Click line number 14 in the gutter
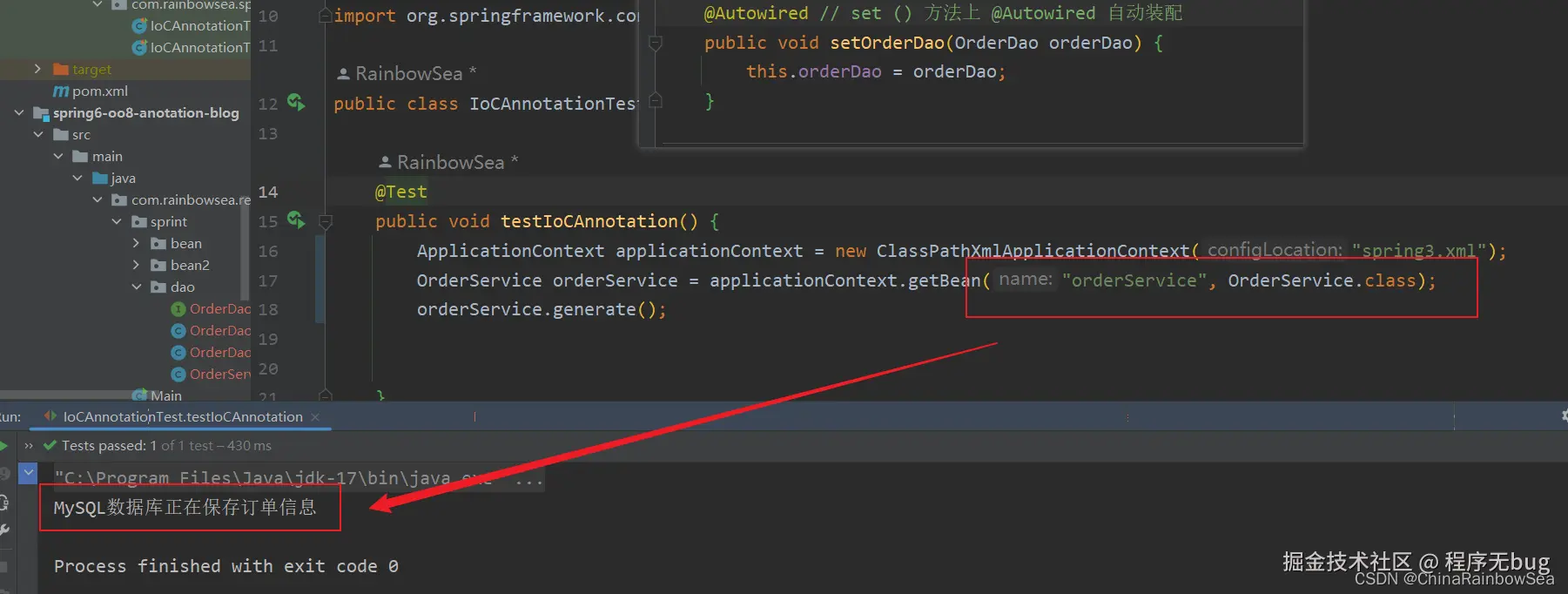The width and height of the screenshot is (1568, 594). click(268, 192)
